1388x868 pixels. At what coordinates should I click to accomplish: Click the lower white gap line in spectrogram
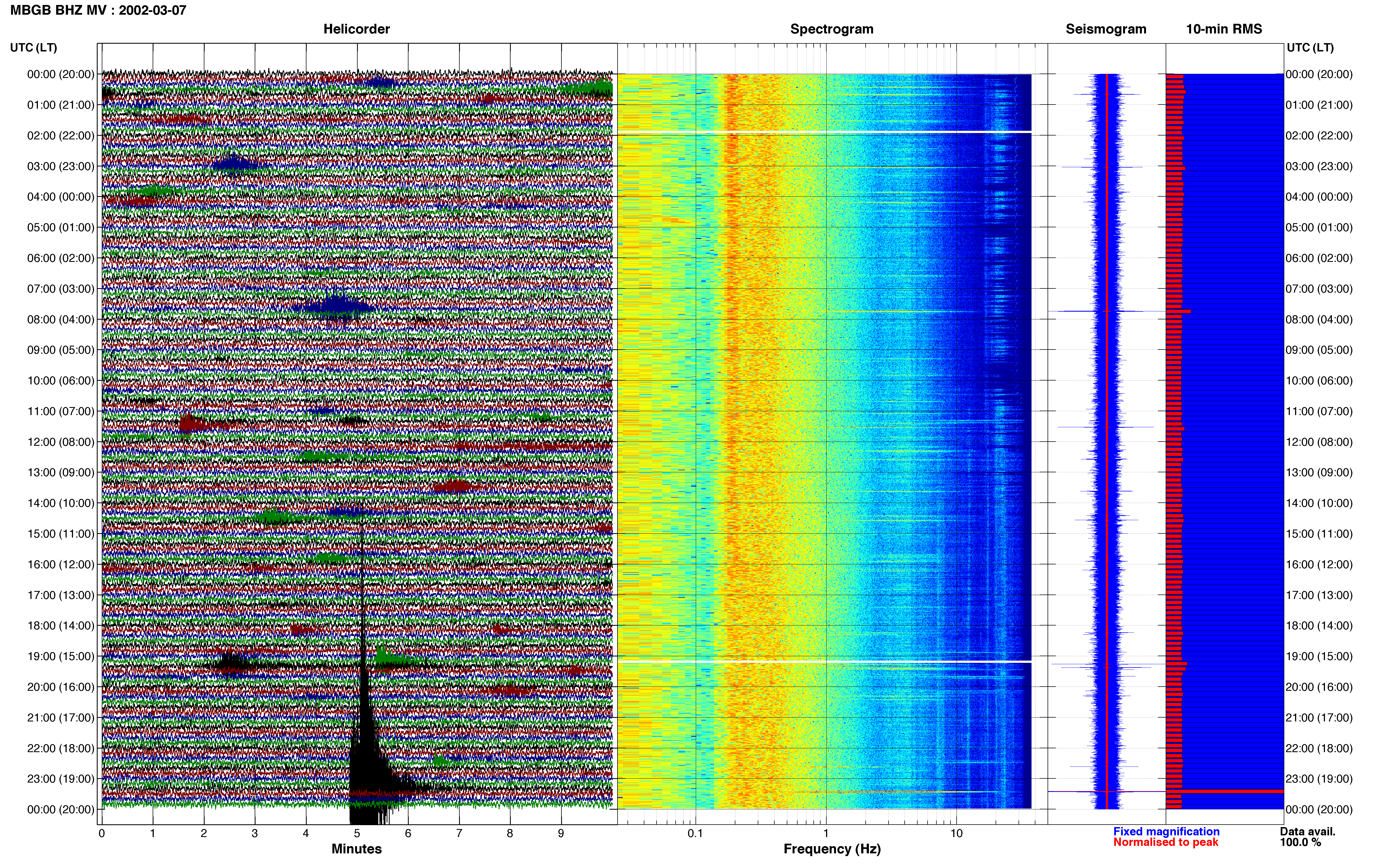(x=824, y=662)
